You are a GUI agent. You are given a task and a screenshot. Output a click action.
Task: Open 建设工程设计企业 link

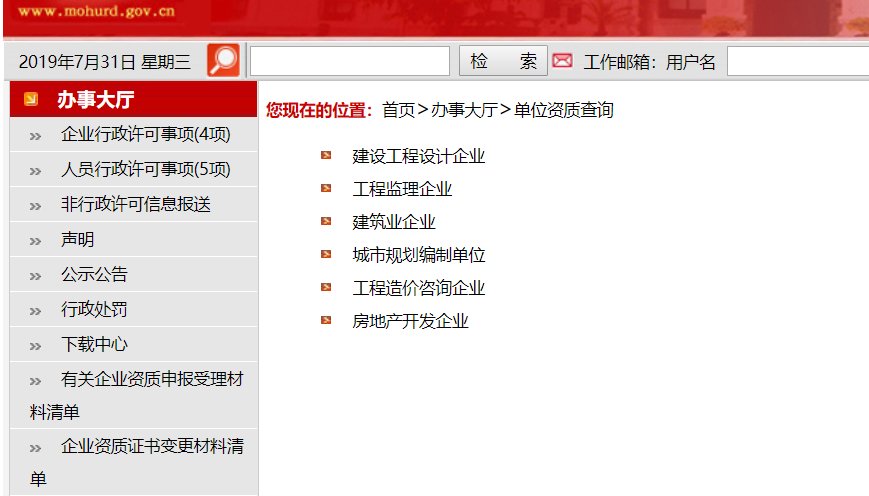pyautogui.click(x=418, y=156)
